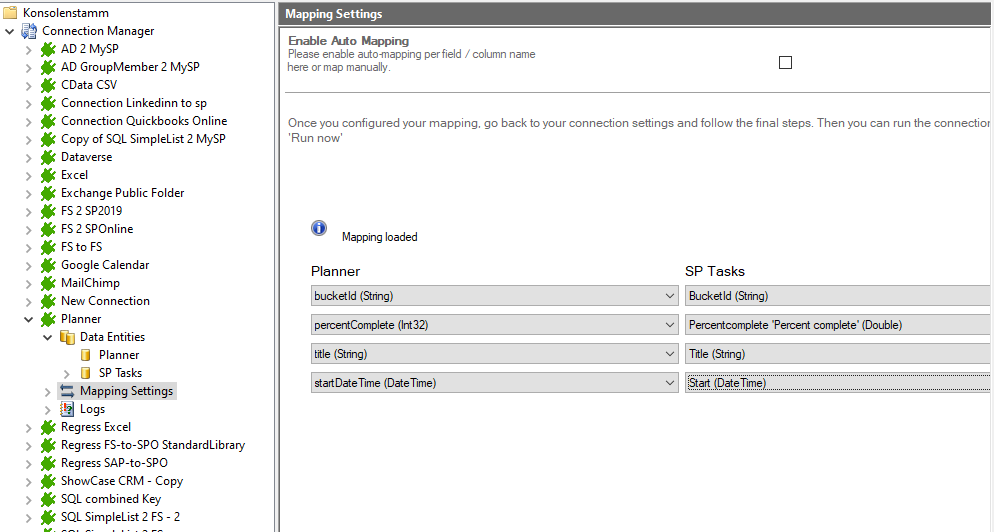
Task: Open the Exchange Public Folder connection
Action: [122, 193]
